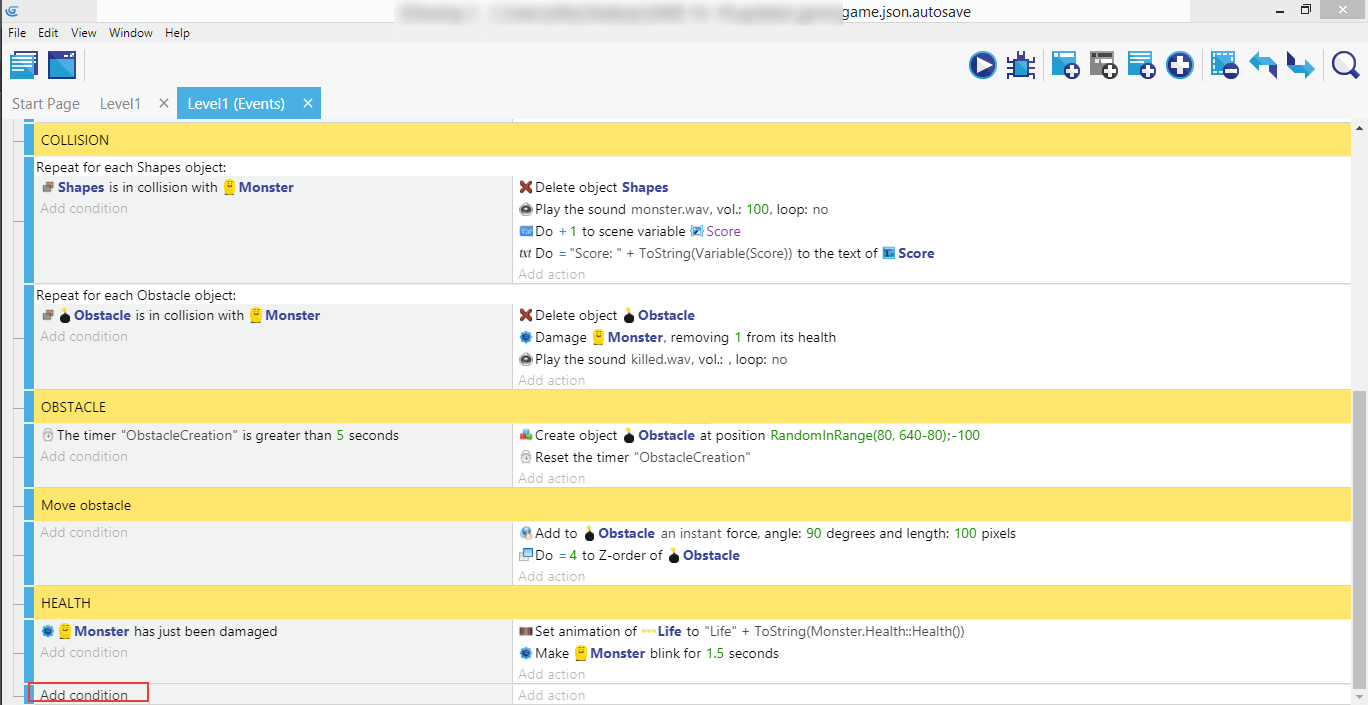Redo the last undone change
1368x705 pixels.
1300,66
